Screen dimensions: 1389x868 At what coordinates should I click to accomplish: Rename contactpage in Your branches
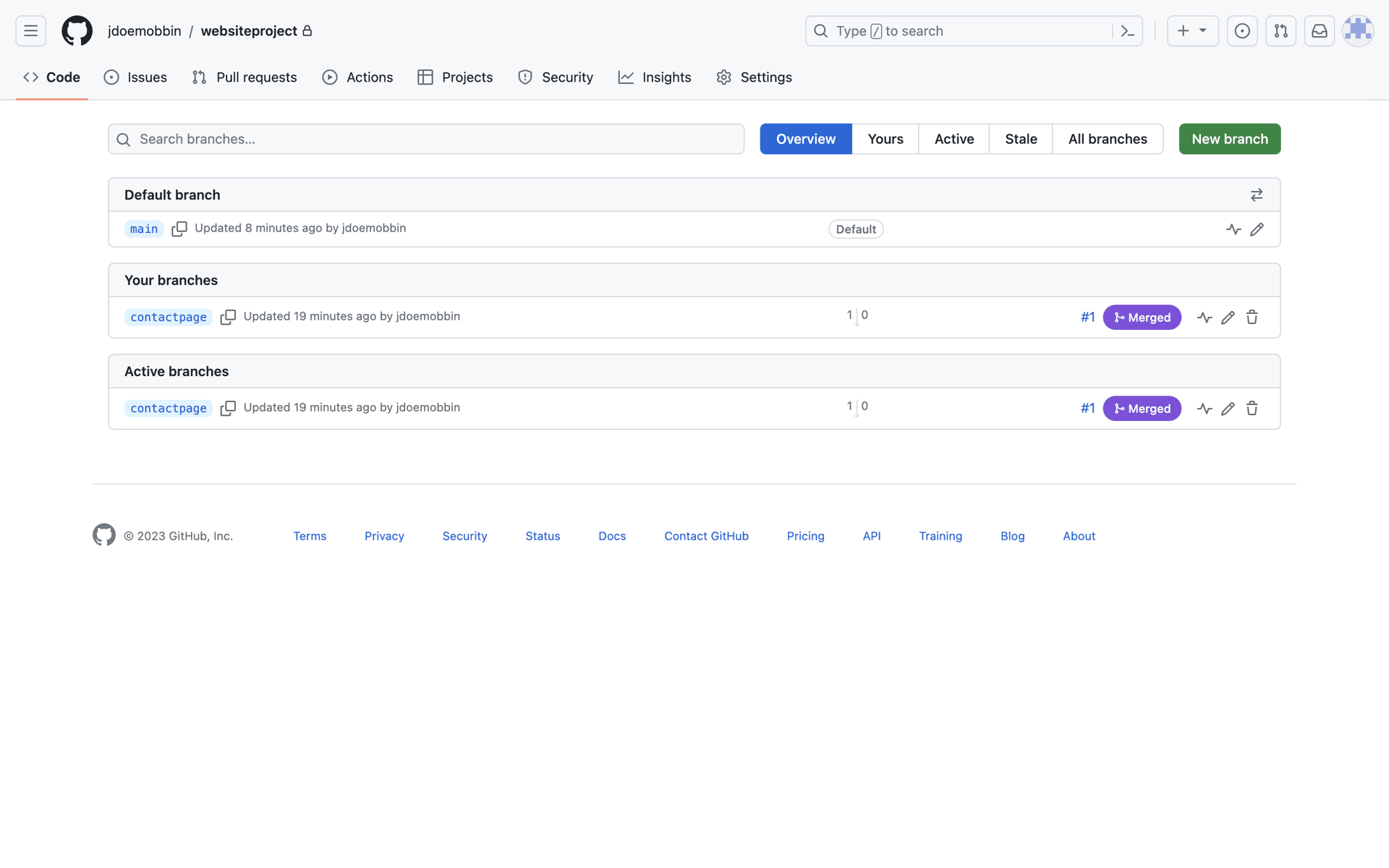click(1228, 318)
